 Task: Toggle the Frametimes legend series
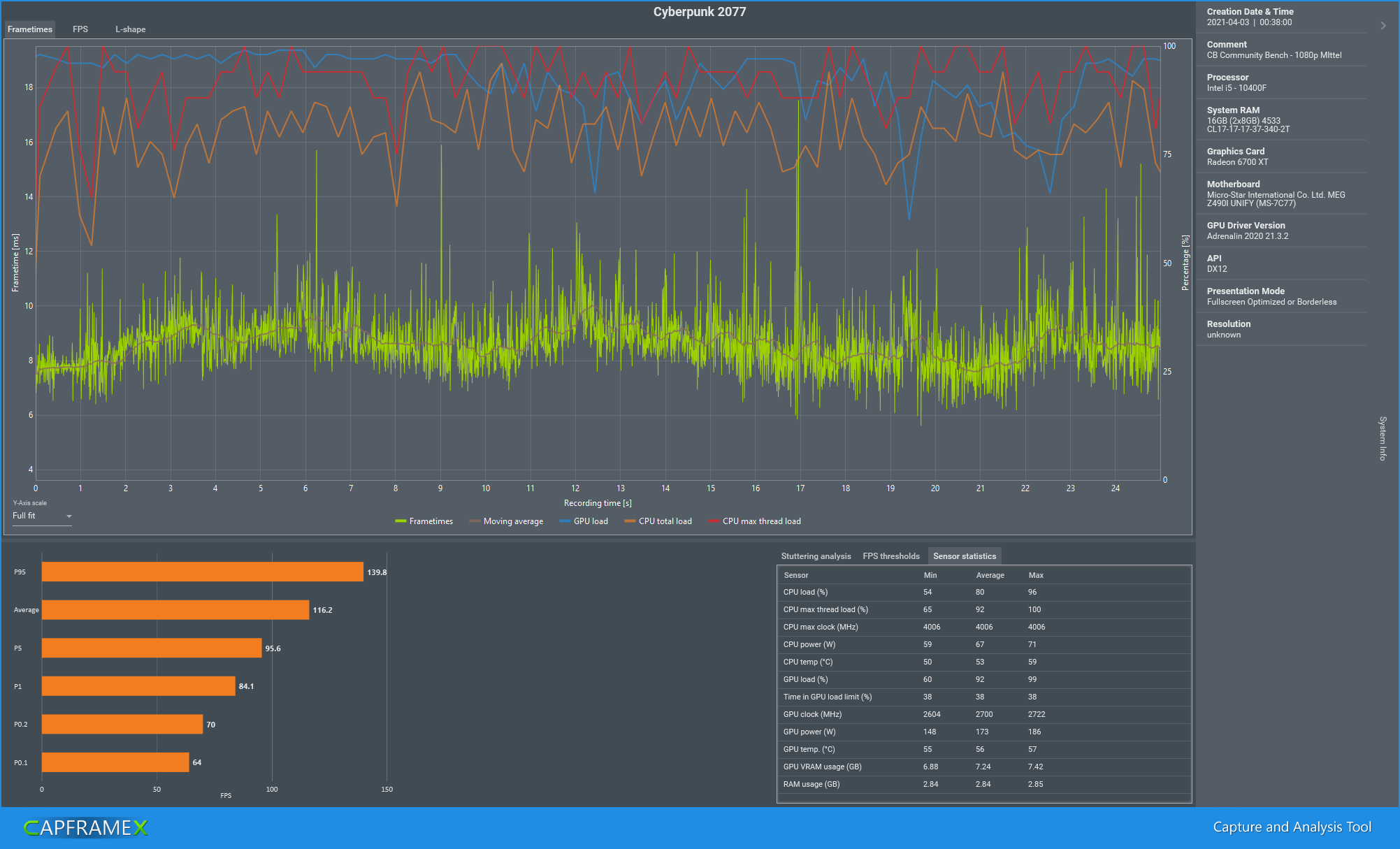coord(424,521)
